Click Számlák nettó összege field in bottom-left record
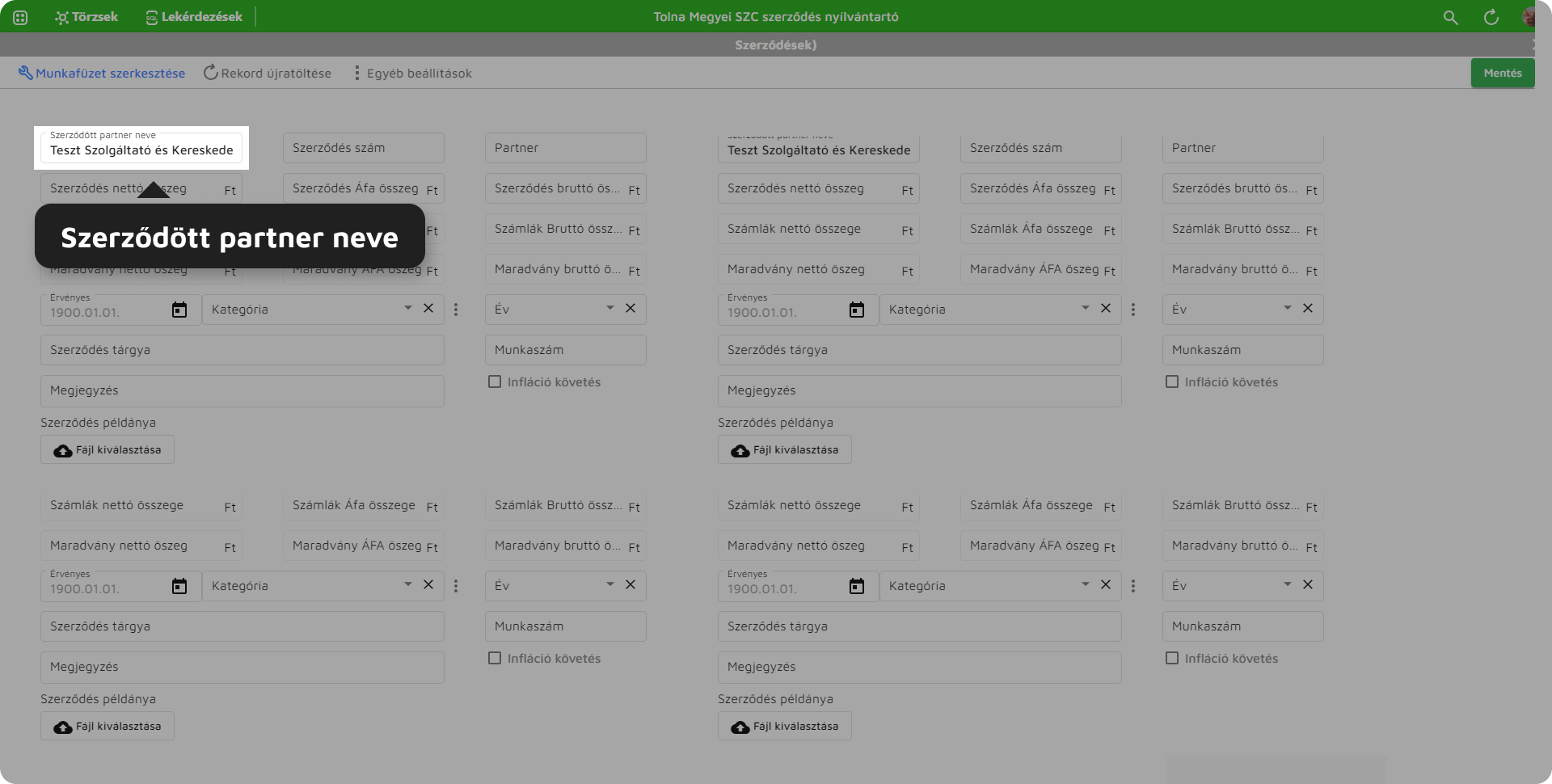This screenshot has height=784, width=1552. pos(141,505)
